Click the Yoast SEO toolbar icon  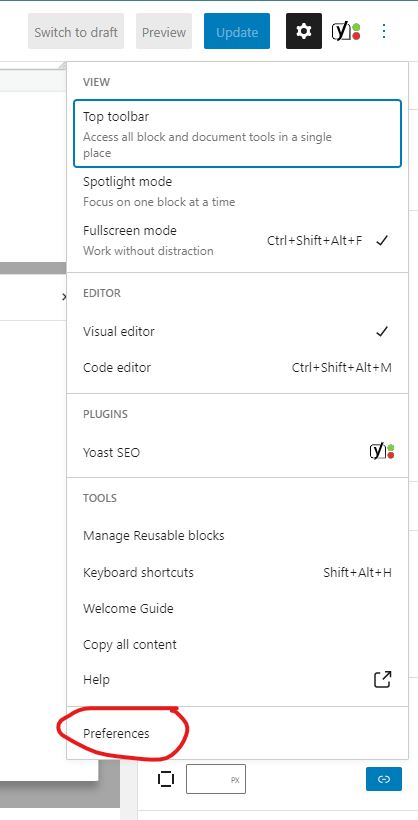point(346,31)
